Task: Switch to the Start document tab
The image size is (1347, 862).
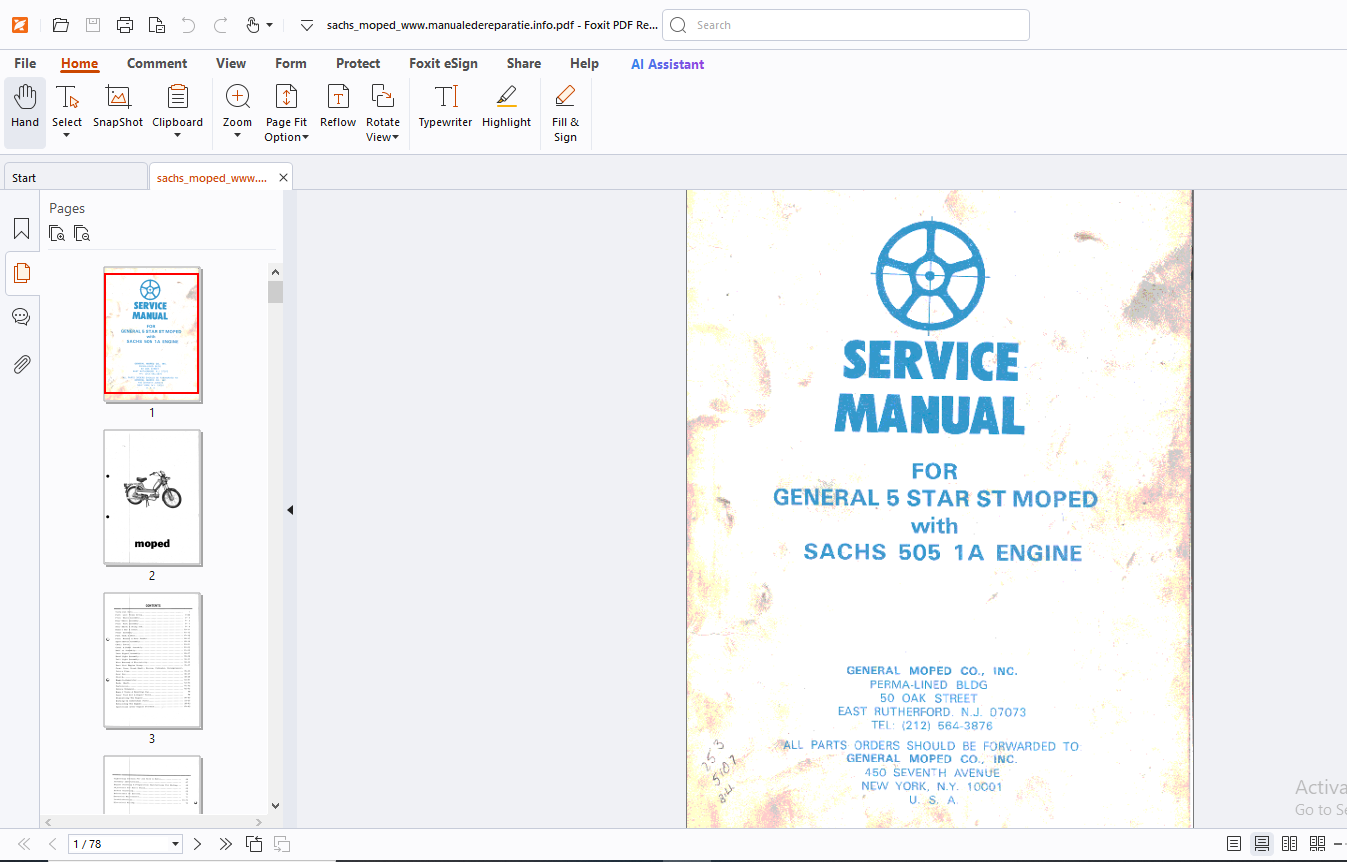Action: pos(75,177)
